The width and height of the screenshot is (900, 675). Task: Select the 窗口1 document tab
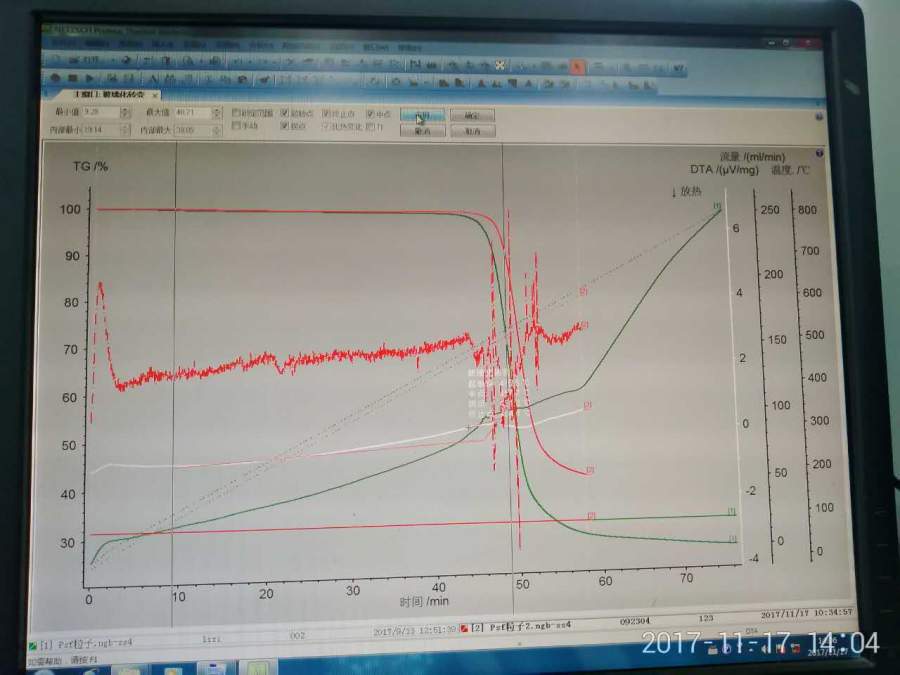[109, 94]
